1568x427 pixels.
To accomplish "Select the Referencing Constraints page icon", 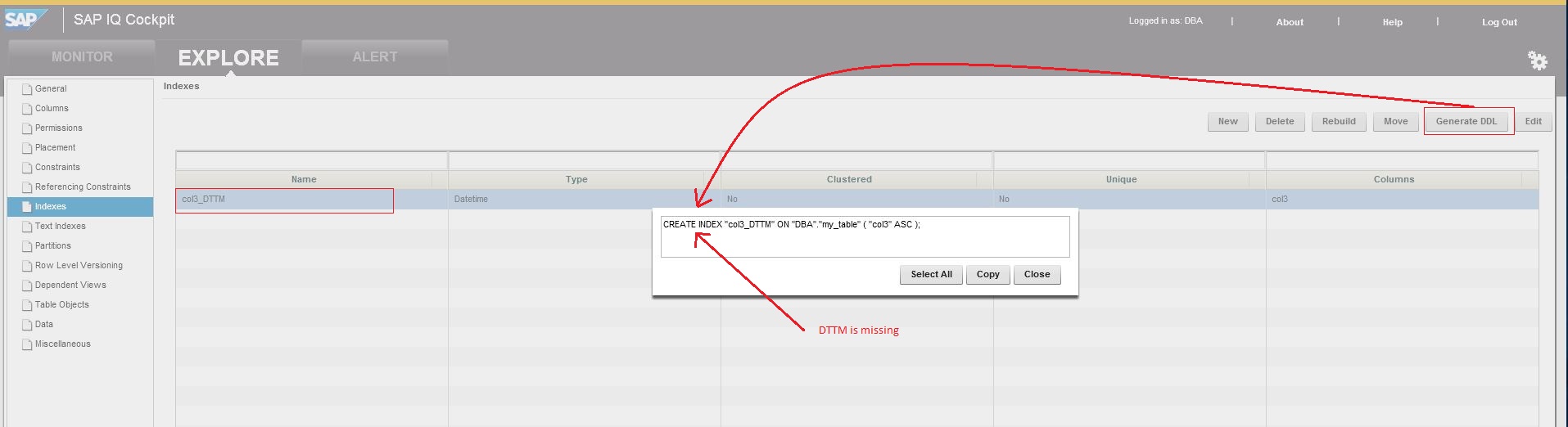I will 27,187.
